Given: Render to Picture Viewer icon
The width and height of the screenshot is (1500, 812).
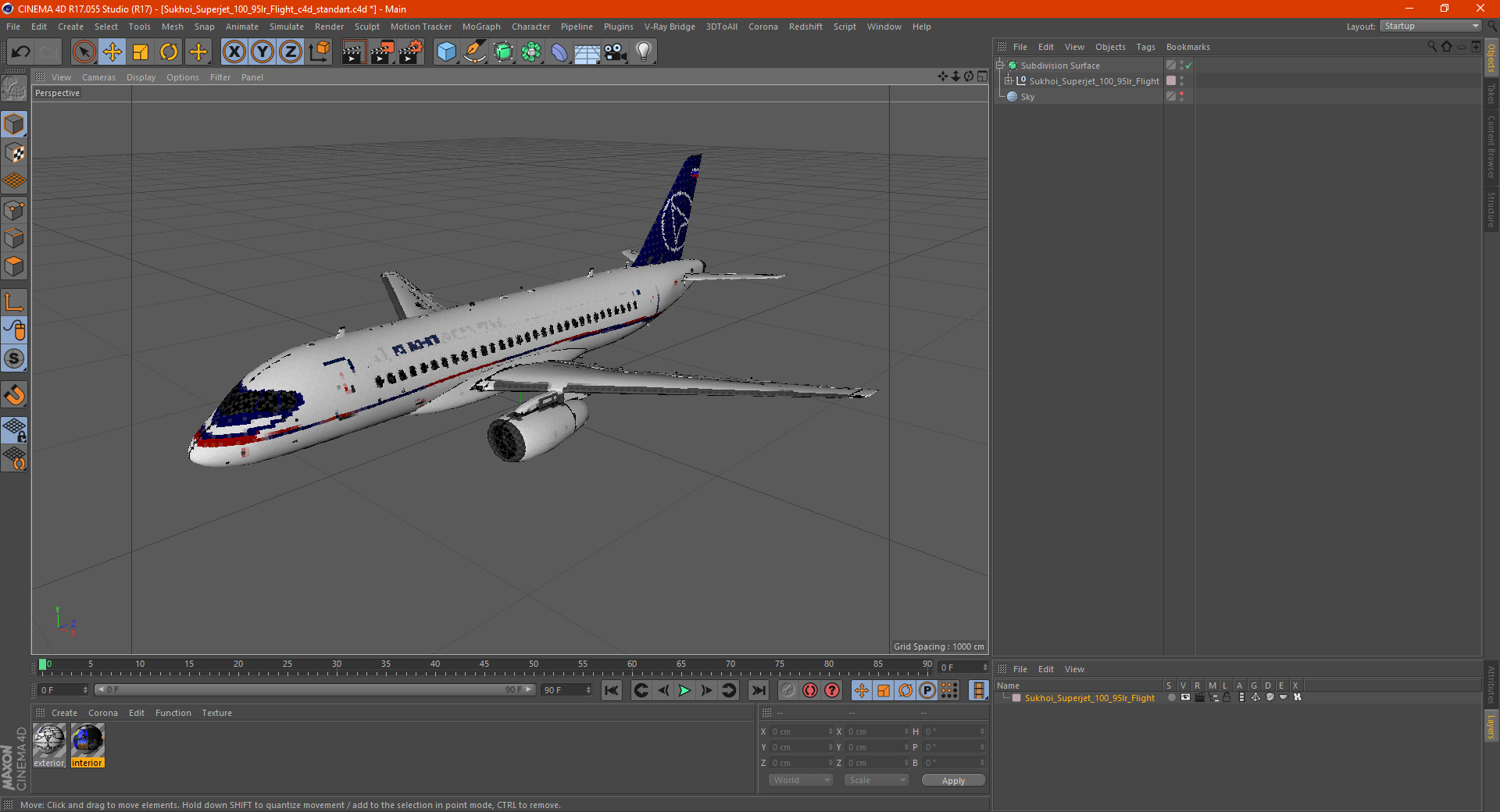Looking at the screenshot, I should pos(382,52).
